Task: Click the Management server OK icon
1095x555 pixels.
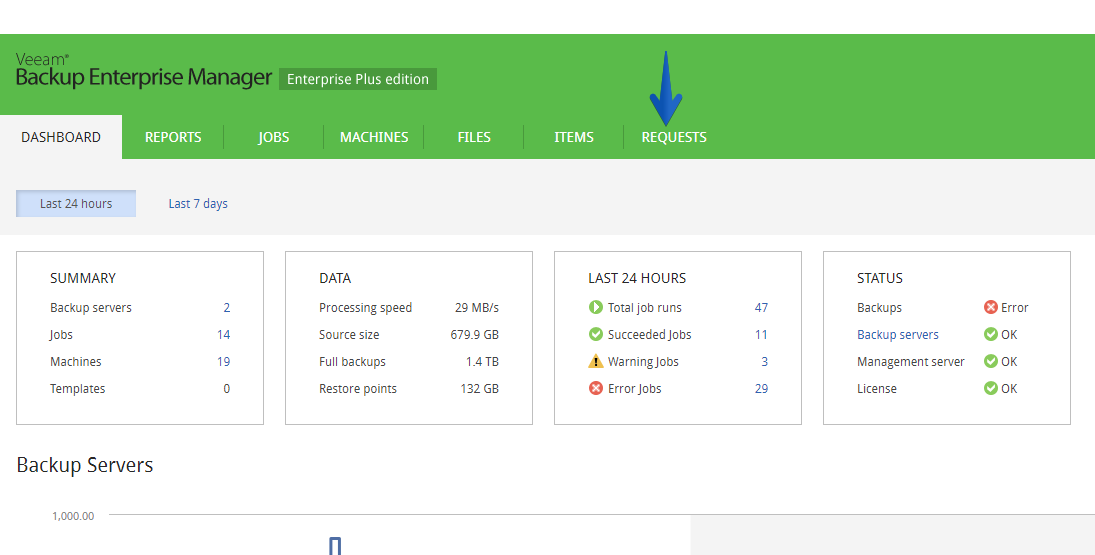Action: pos(990,361)
